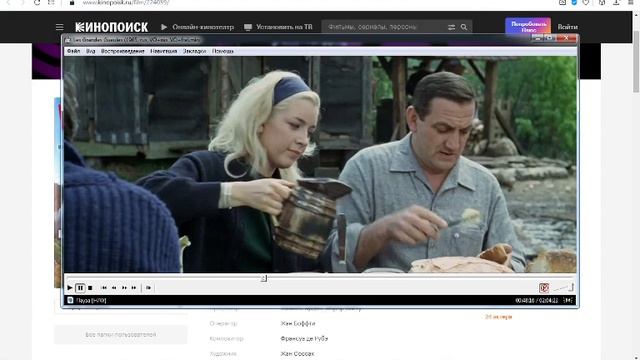Skip to previous track in the player

[104, 288]
